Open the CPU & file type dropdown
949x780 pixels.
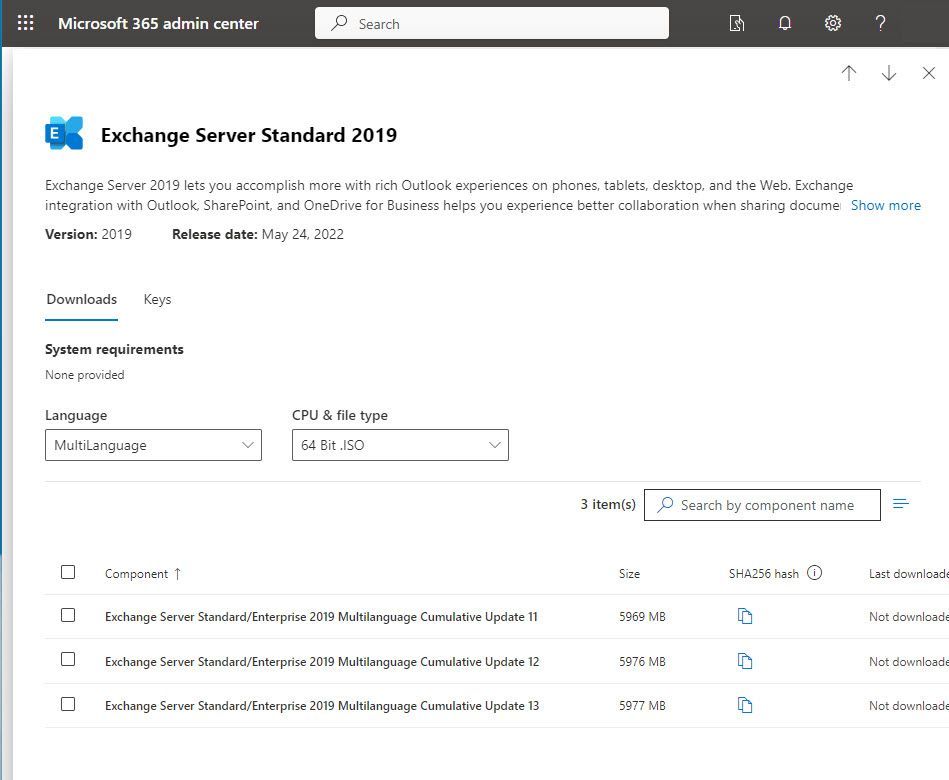point(400,445)
